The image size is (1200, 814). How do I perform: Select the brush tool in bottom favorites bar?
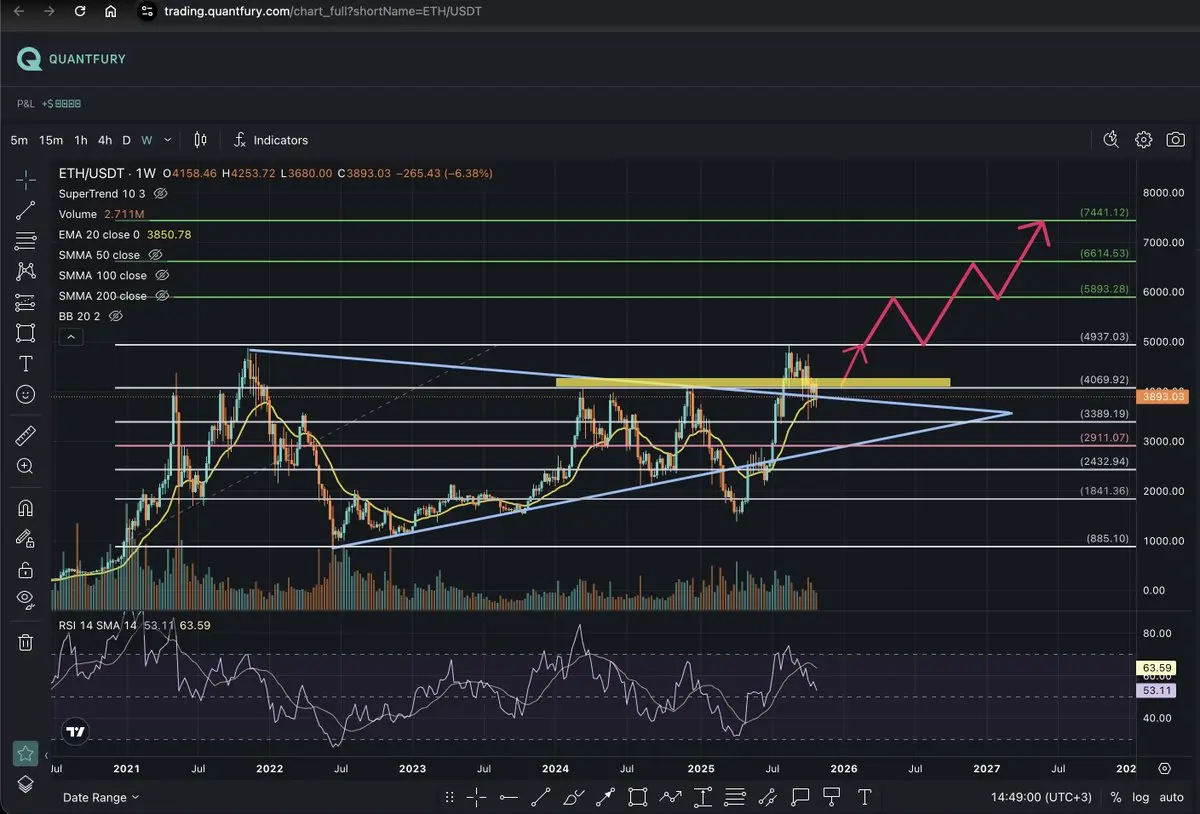(x=572, y=797)
